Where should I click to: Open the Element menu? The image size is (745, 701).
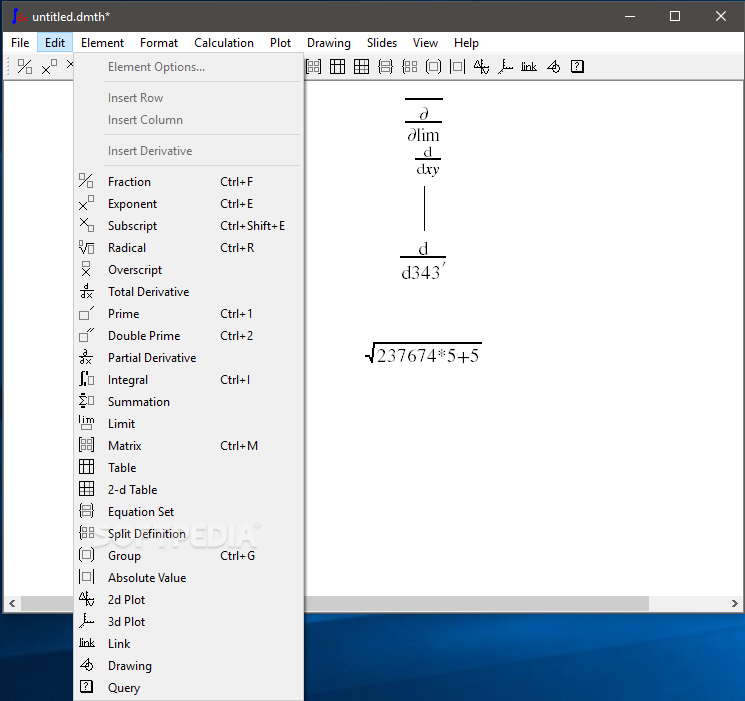coord(102,43)
